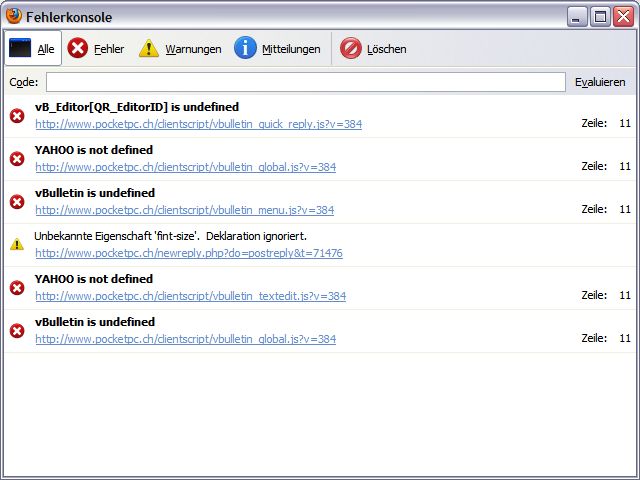
Task: Click error icon beside vbulletin_textedit.js entry
Action: (x=17, y=288)
